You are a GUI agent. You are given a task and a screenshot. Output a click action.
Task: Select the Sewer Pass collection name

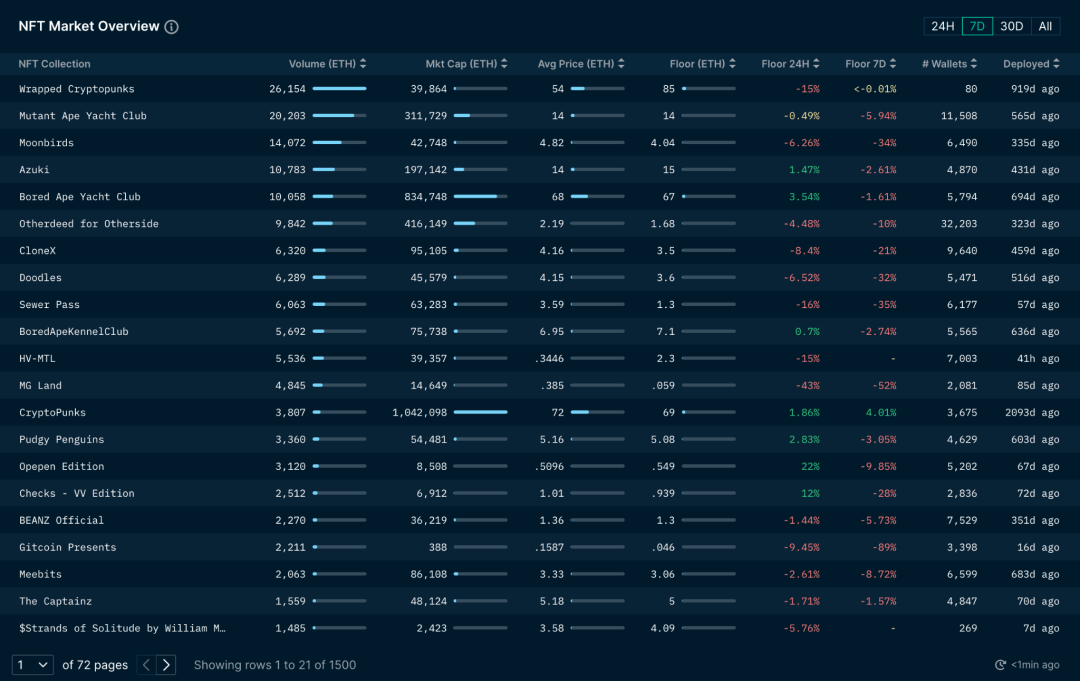tap(49, 304)
